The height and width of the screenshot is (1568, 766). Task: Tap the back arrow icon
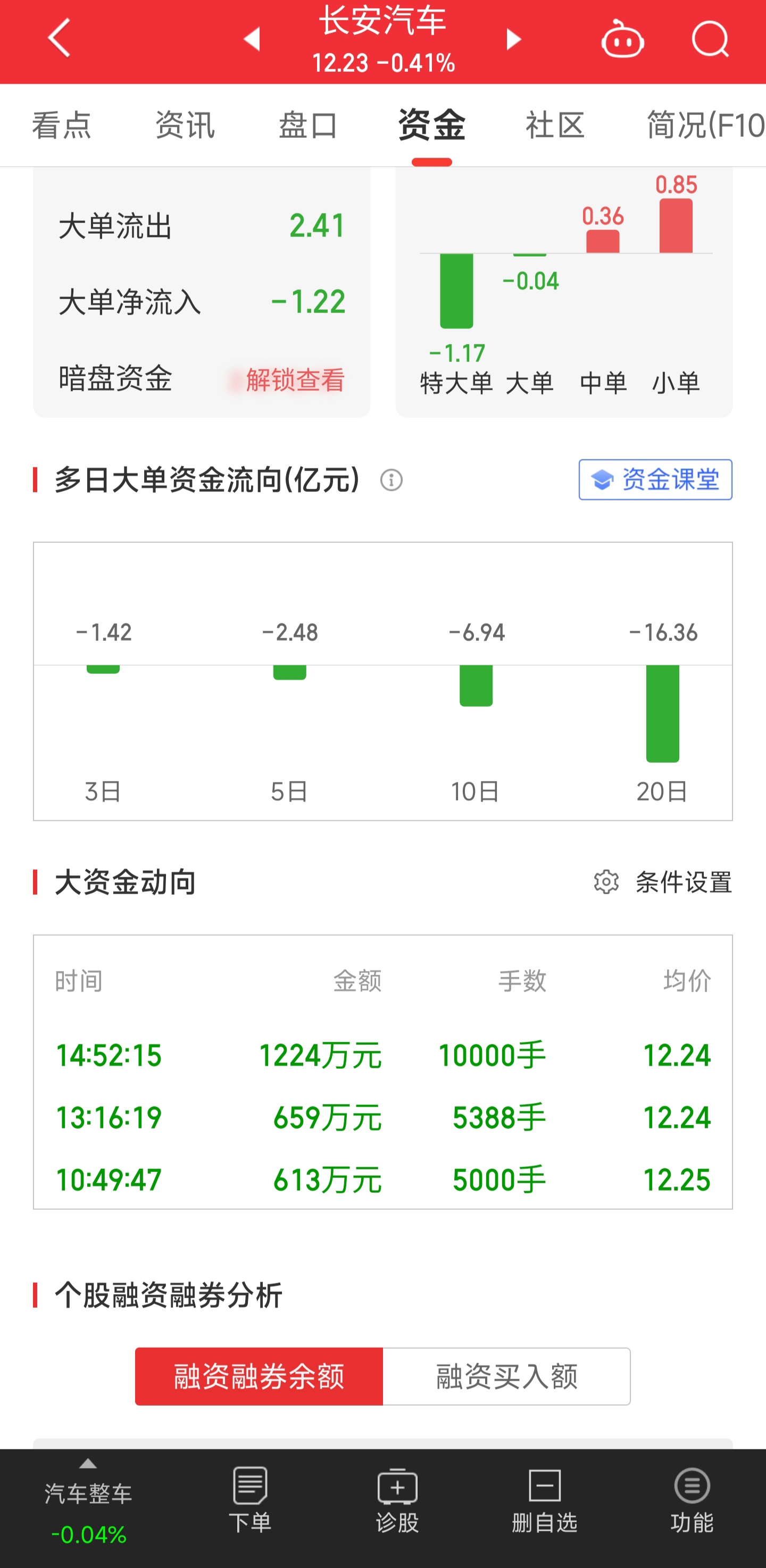(x=59, y=38)
